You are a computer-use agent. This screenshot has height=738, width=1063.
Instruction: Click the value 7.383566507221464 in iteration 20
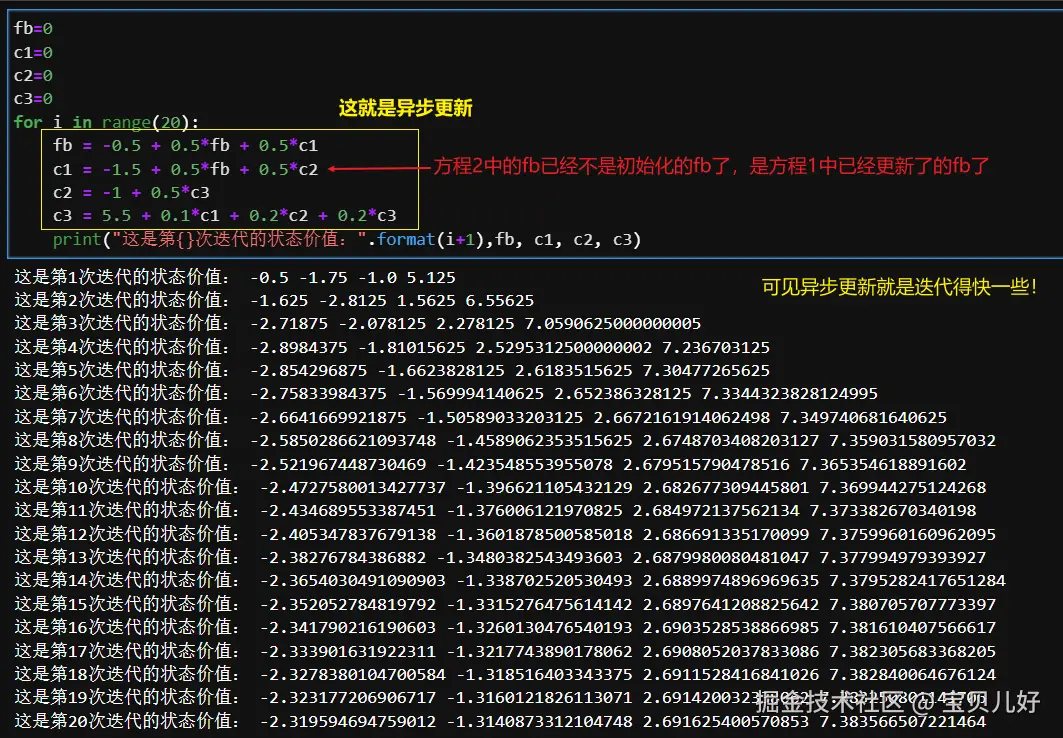902,721
